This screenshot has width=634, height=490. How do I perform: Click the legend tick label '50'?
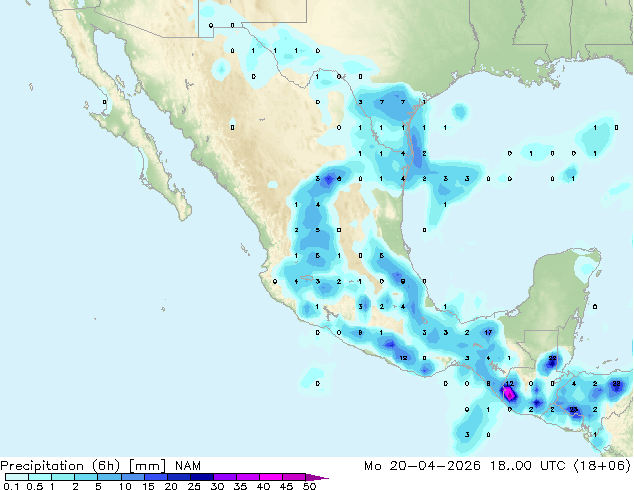tap(309, 486)
